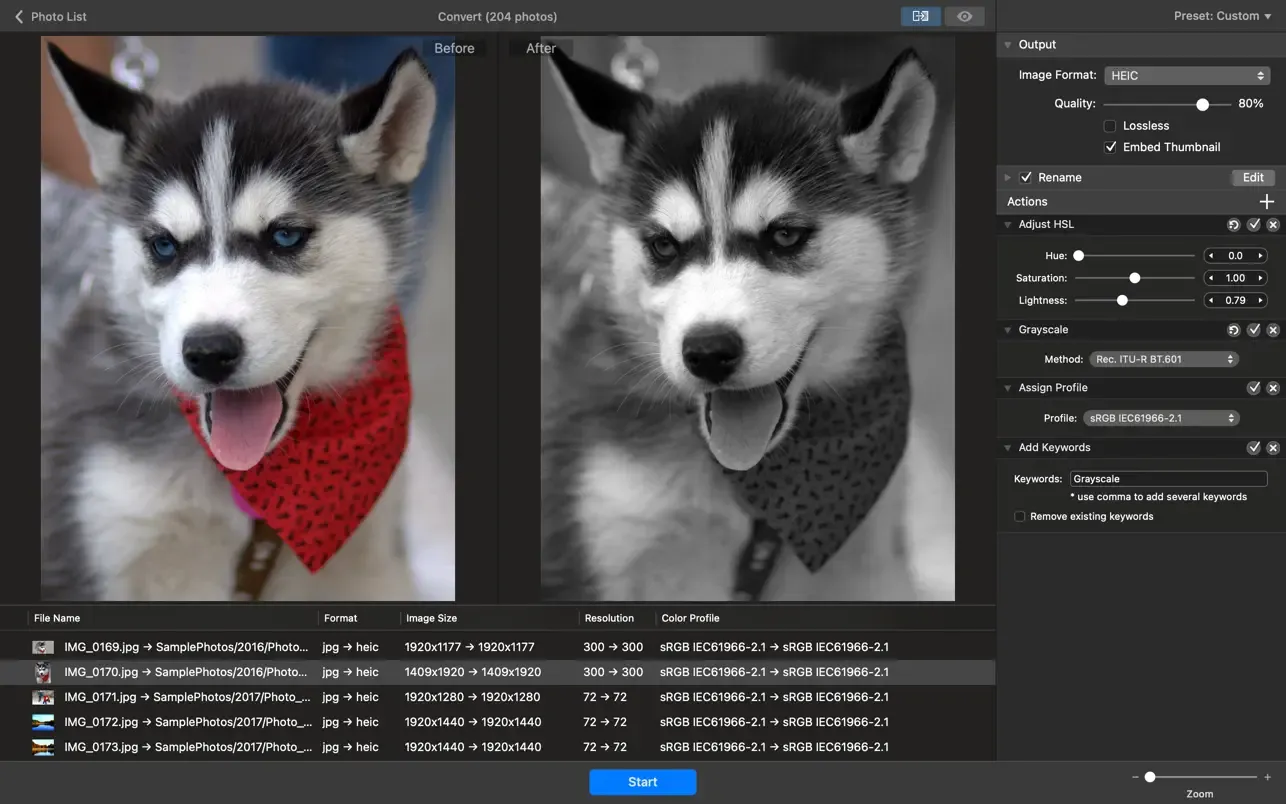
Task: Click the zoom out minus icon
Action: [1135, 777]
